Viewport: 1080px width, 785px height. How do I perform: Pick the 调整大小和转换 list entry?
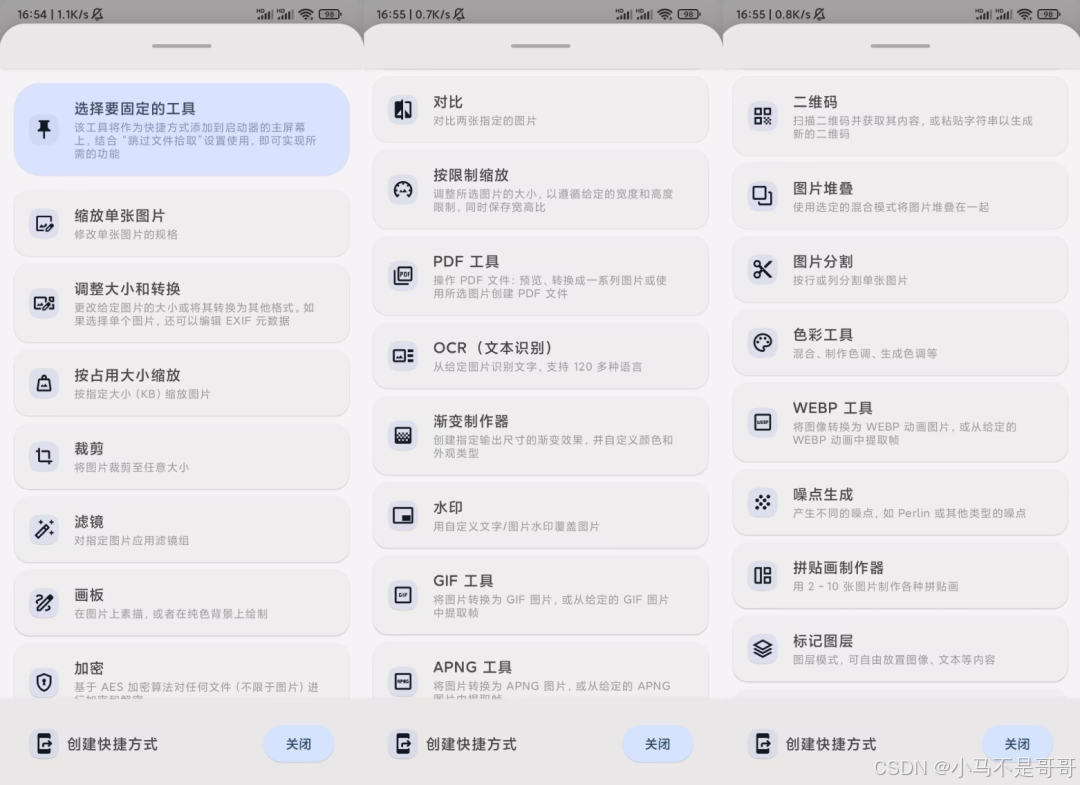pos(181,303)
